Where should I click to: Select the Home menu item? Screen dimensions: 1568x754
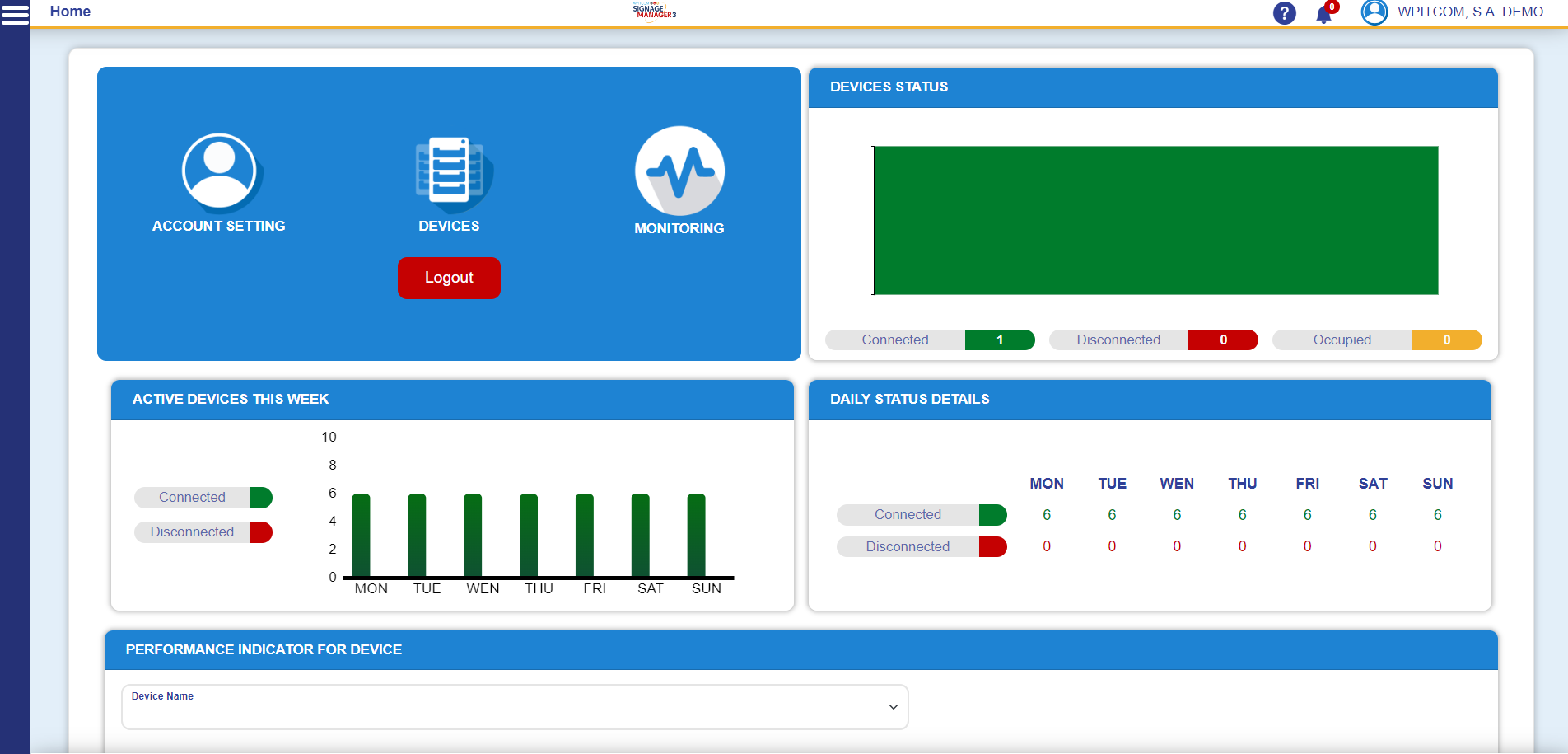click(70, 11)
